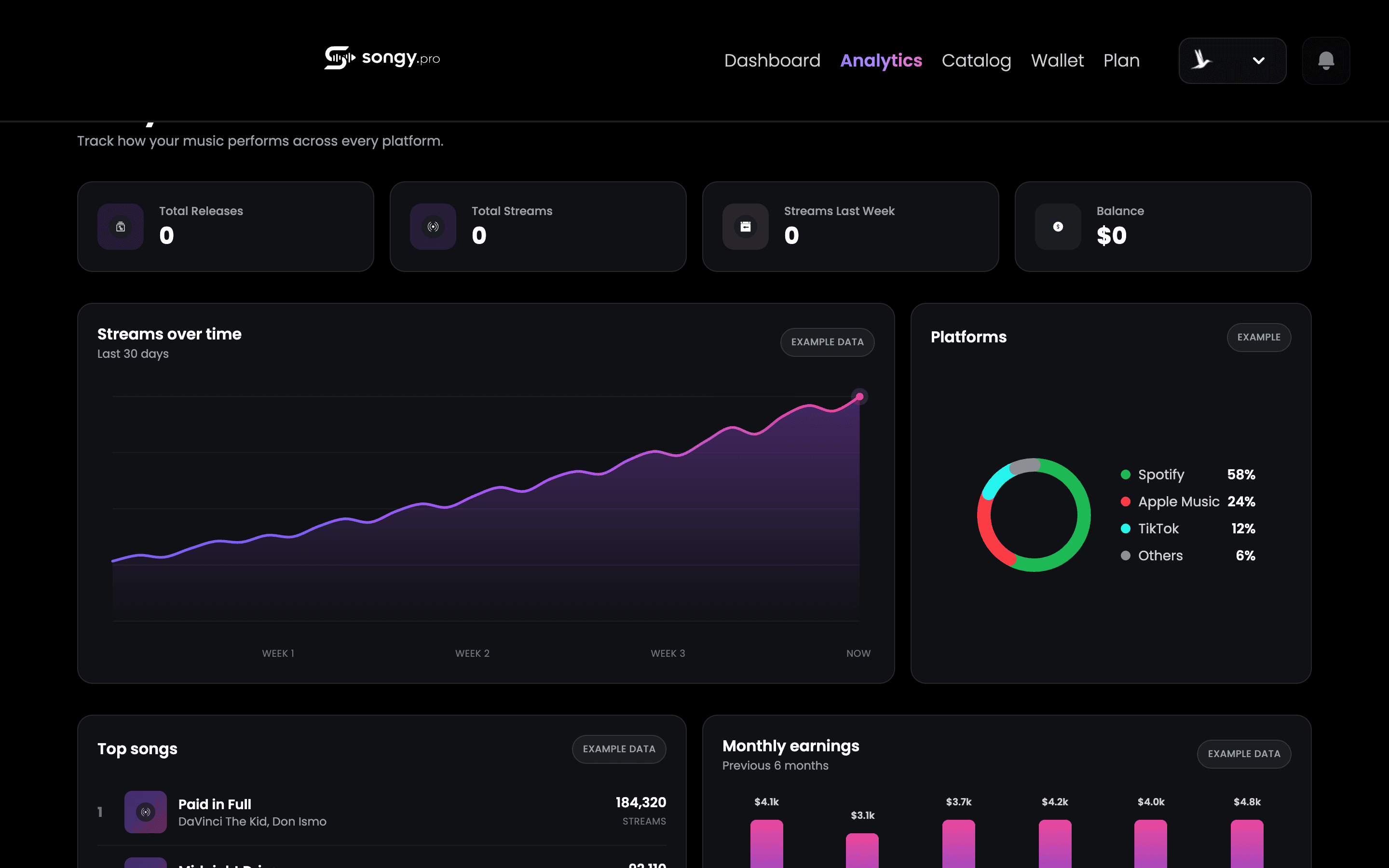Click the Total Releases icon
Viewport: 1389px width, 868px height.
pos(121,227)
